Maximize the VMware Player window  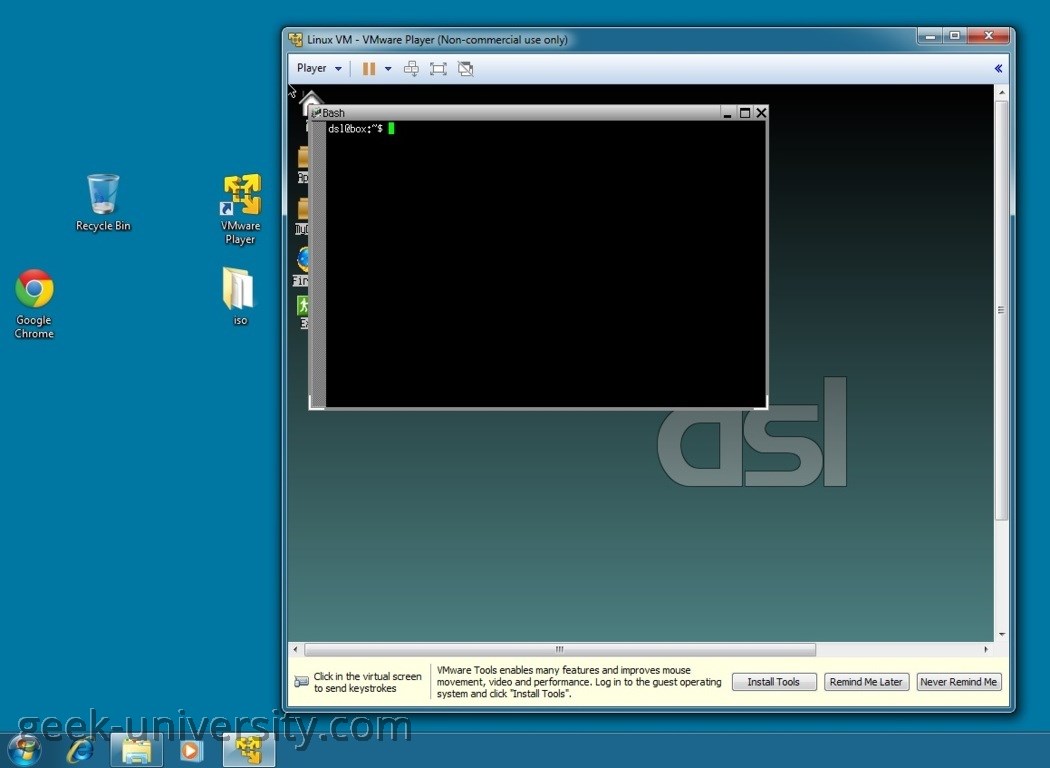[955, 36]
